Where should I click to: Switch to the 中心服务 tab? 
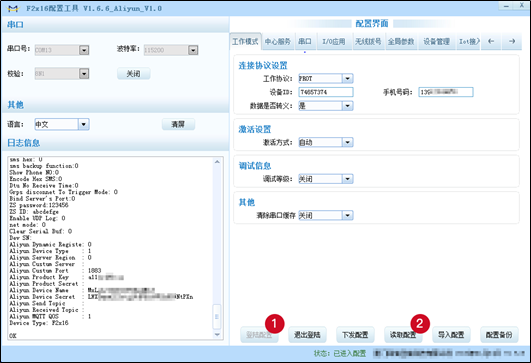point(278,42)
